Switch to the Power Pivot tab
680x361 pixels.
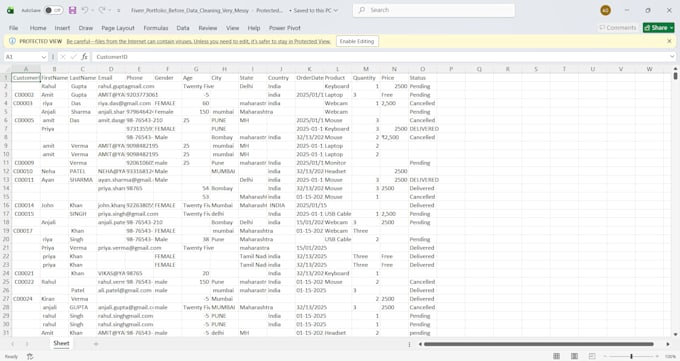pos(284,28)
